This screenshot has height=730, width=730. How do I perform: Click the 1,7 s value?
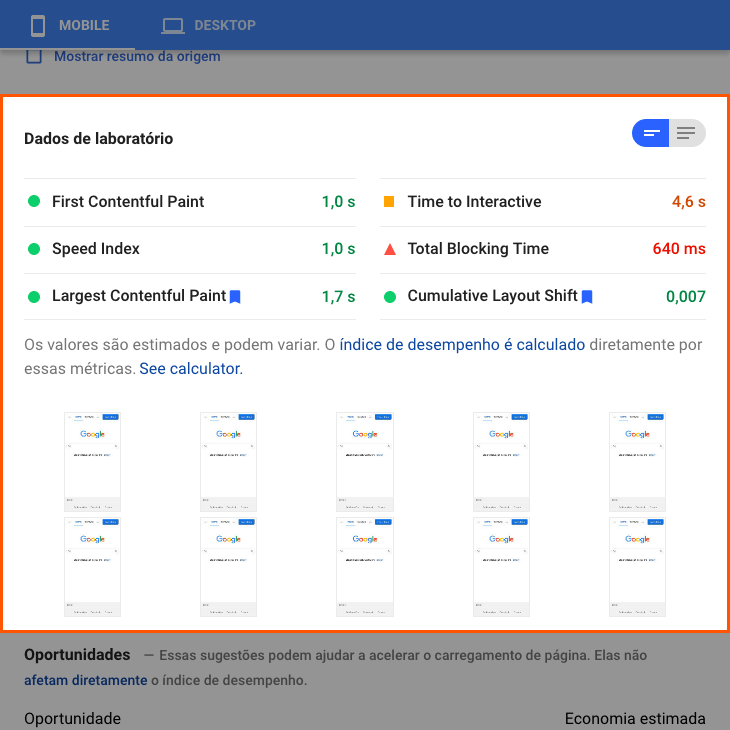[x=338, y=297]
